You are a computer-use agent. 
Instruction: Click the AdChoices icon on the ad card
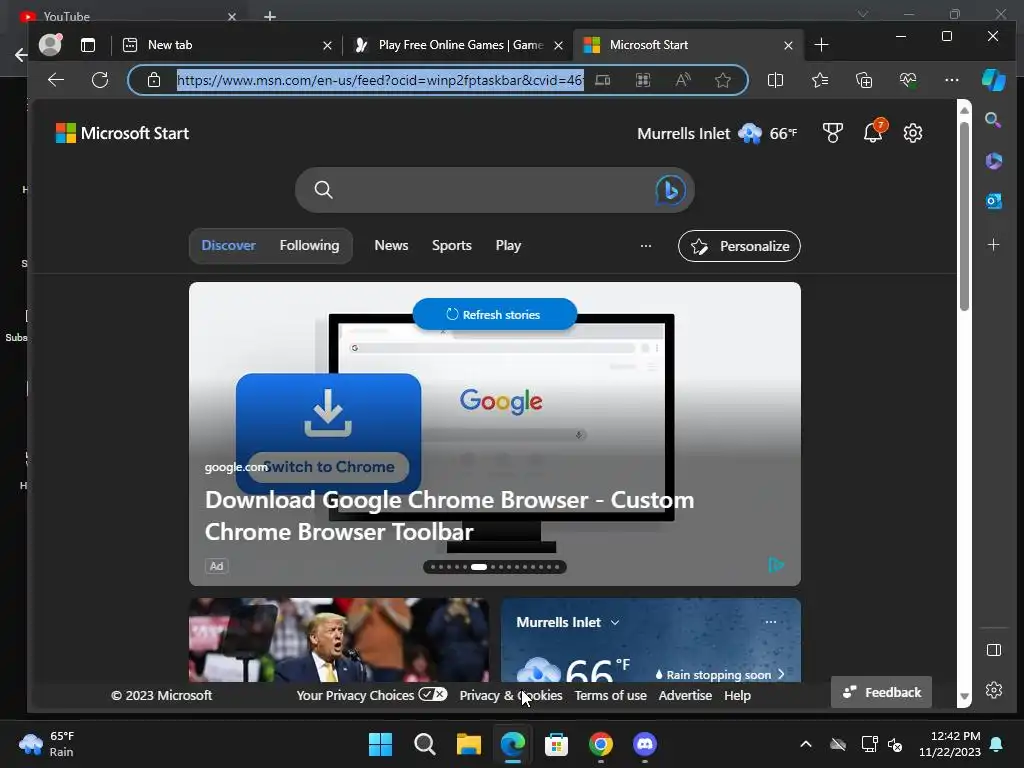(776, 565)
